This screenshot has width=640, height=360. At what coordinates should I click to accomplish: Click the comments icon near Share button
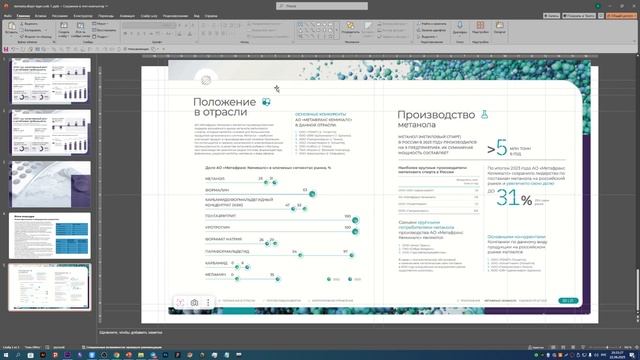pos(601,16)
